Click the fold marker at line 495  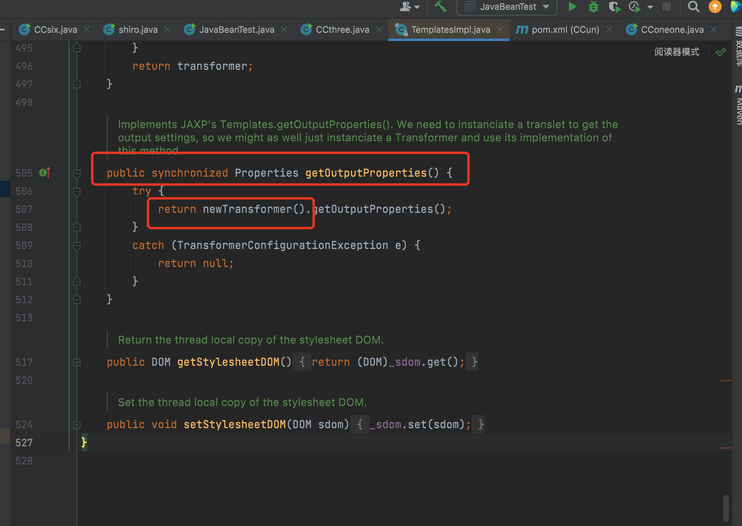point(77,48)
